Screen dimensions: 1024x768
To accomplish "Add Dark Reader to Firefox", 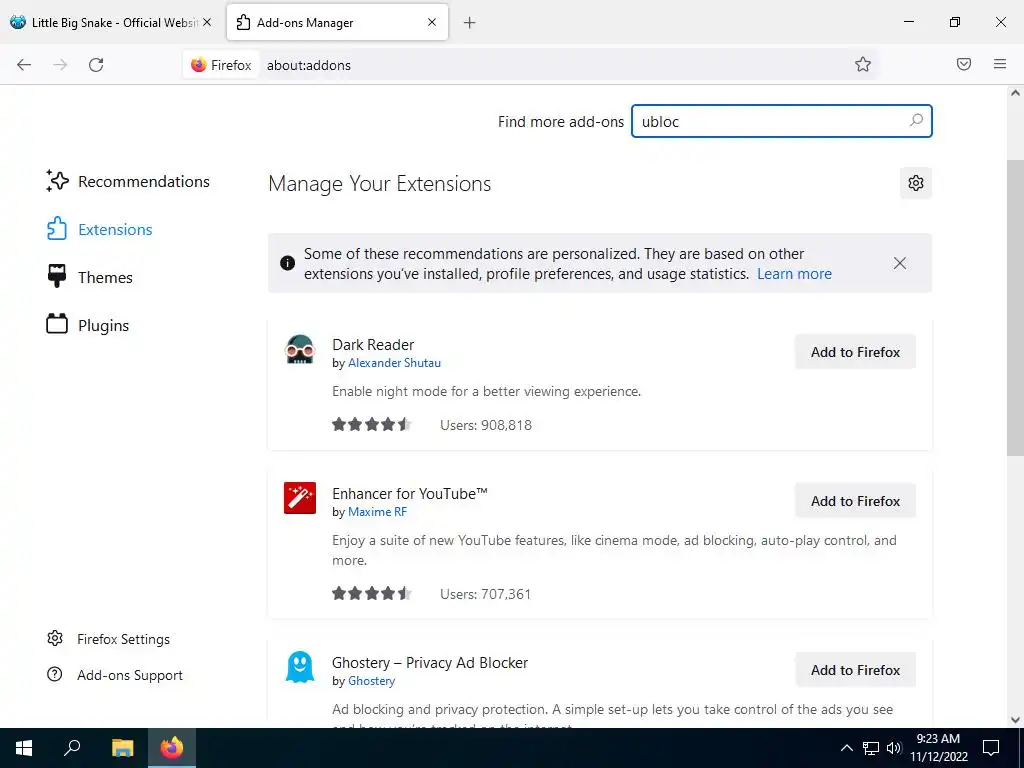I will 856,352.
